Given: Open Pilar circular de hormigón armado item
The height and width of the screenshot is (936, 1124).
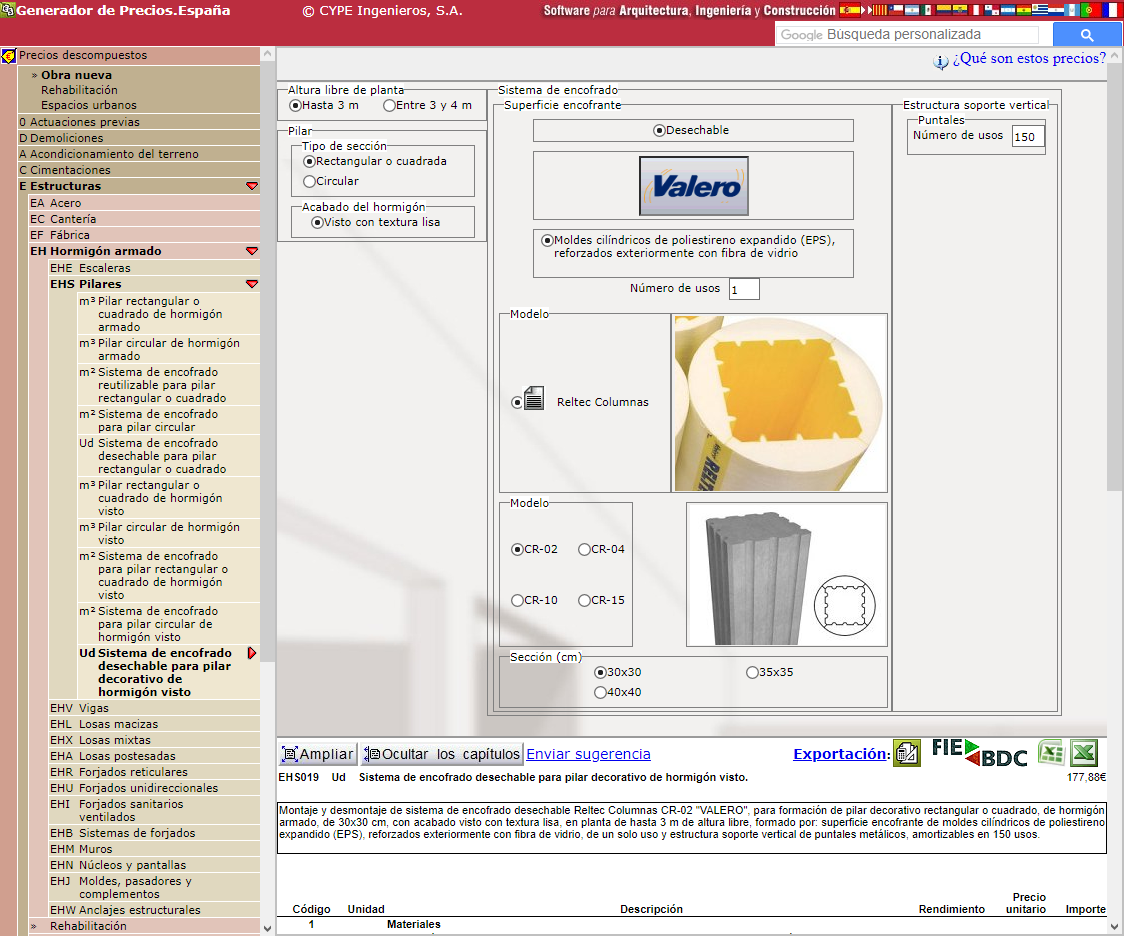Looking at the screenshot, I should point(168,350).
